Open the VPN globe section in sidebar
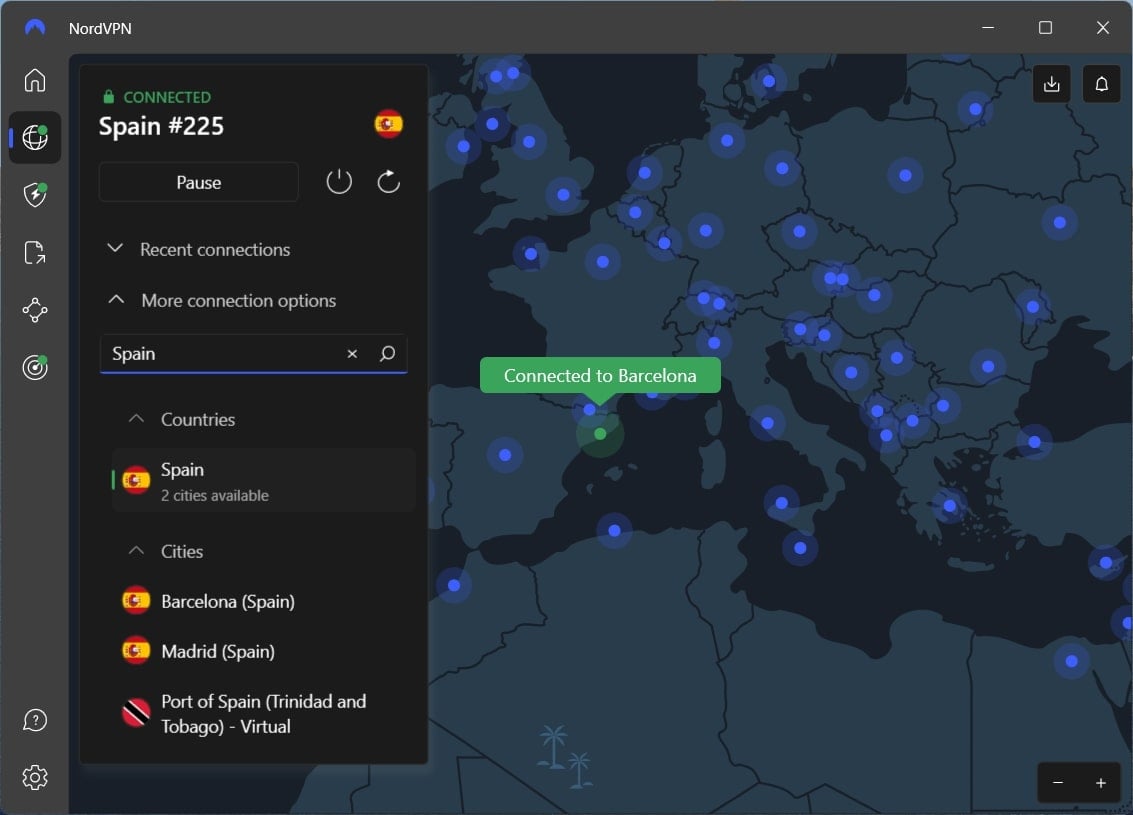This screenshot has width=1133, height=815. 35,137
